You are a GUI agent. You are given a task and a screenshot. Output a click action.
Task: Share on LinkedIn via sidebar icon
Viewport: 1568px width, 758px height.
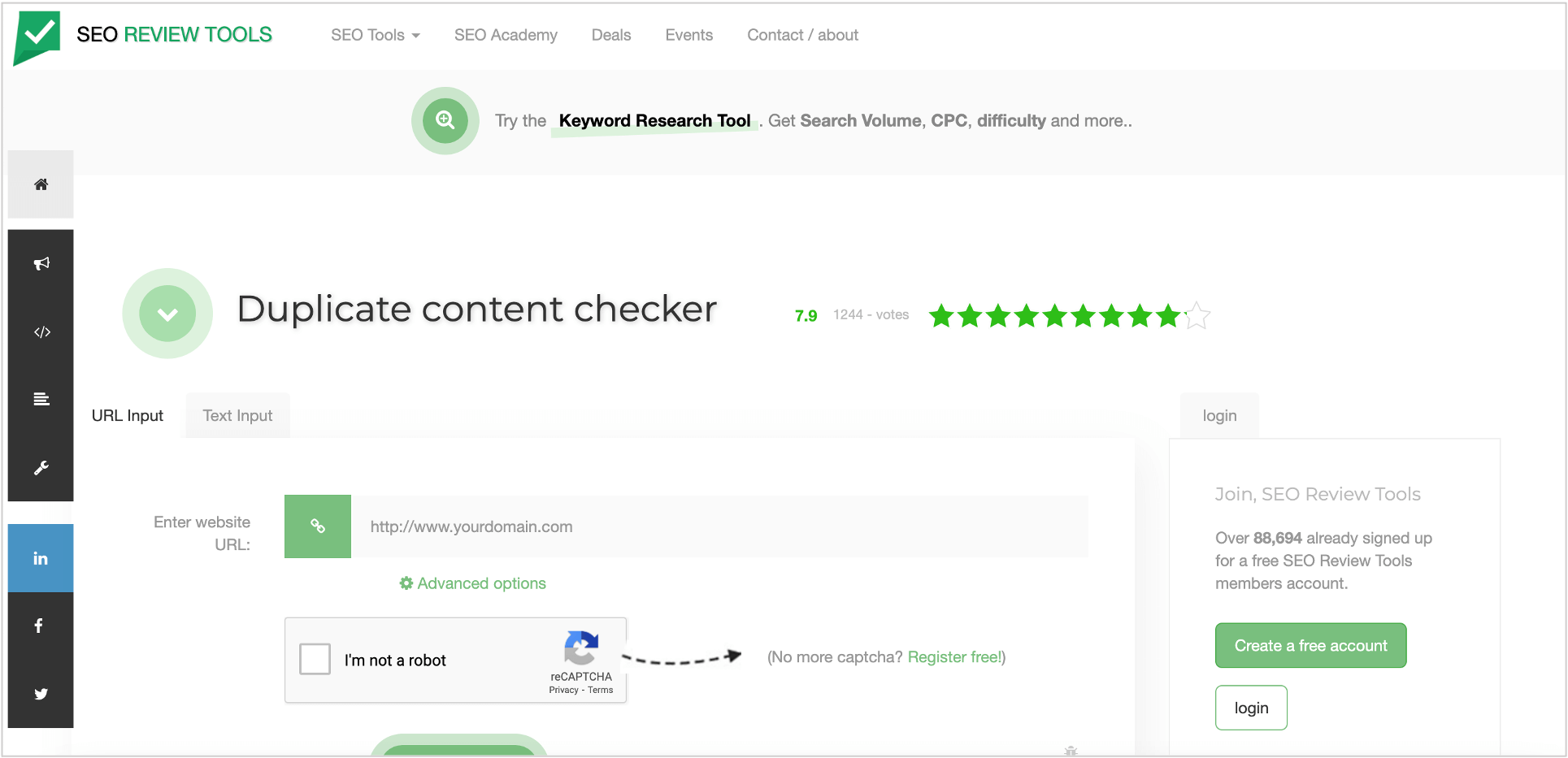tap(41, 558)
